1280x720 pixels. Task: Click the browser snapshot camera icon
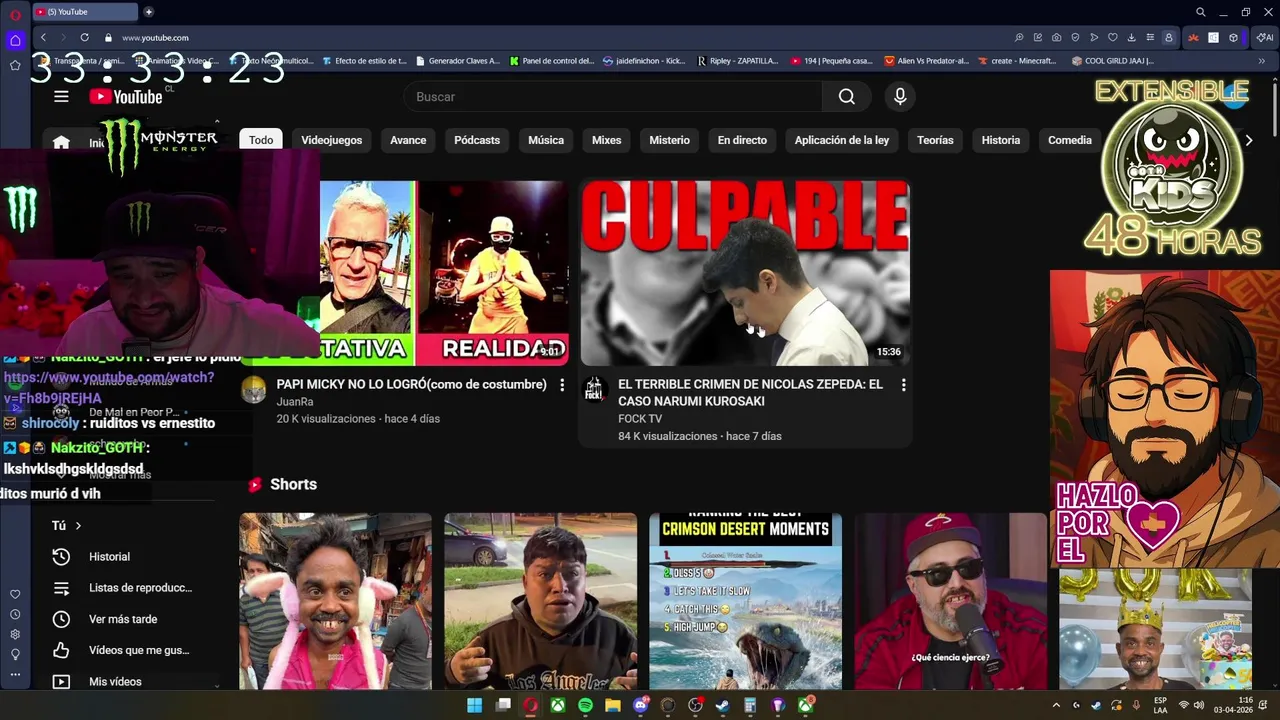coord(1056,37)
